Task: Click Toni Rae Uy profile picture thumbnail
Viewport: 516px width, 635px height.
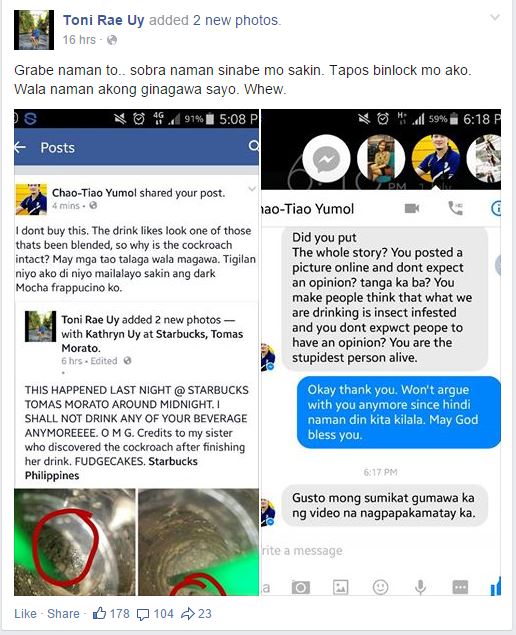Action: [34, 30]
